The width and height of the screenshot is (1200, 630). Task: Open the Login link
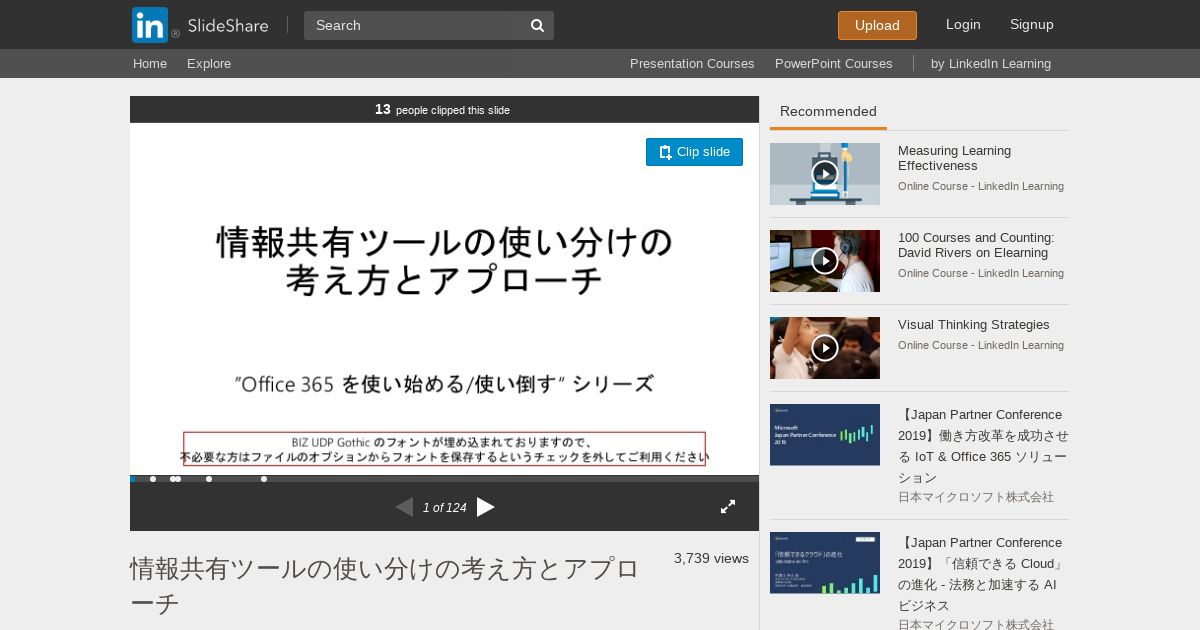point(963,24)
